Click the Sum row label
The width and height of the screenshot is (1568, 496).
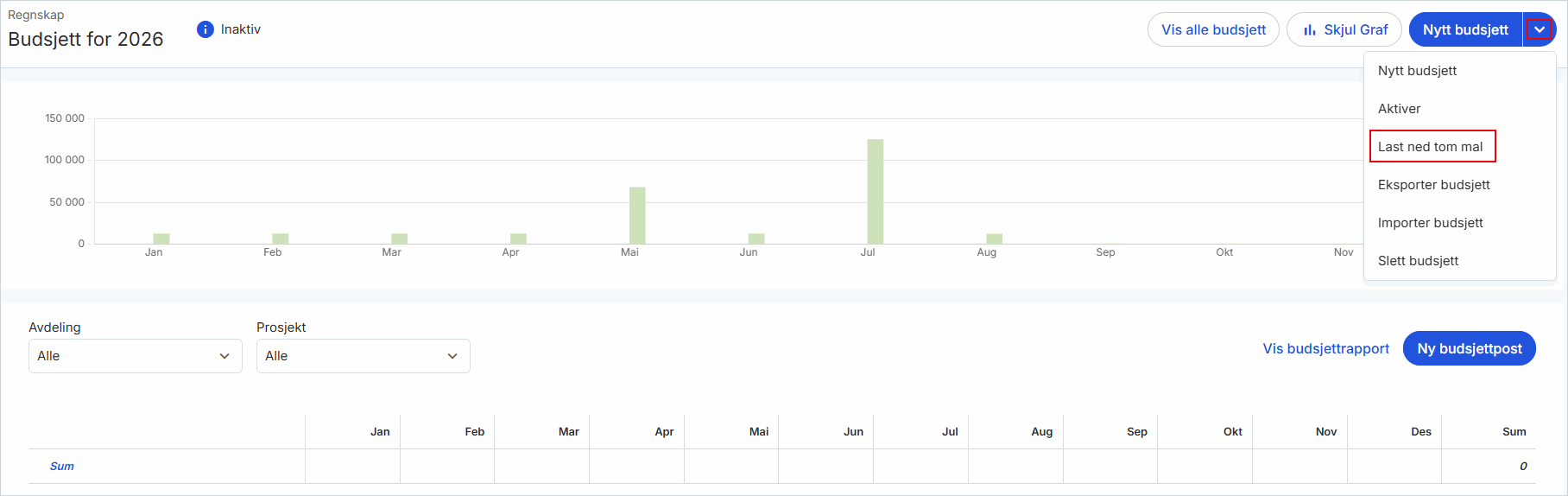pyautogui.click(x=62, y=466)
